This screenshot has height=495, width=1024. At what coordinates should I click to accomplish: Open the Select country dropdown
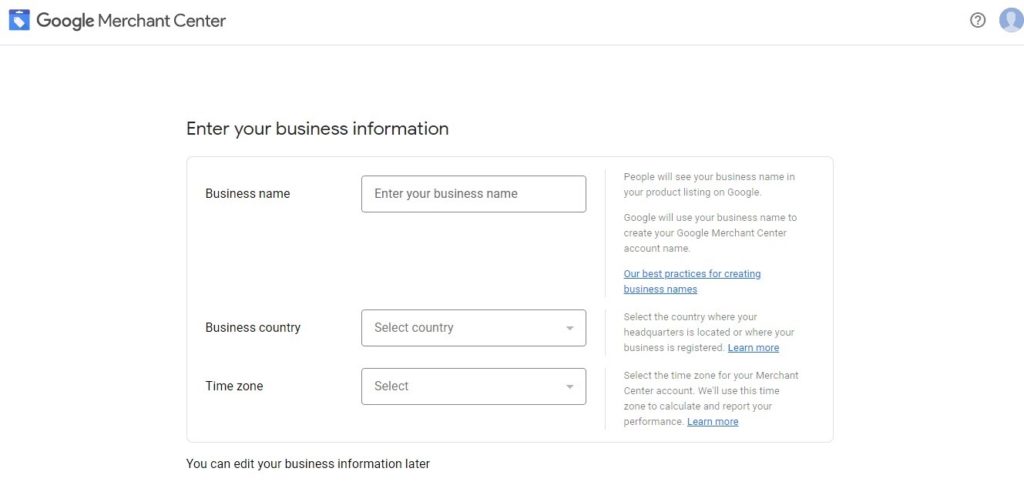473,328
